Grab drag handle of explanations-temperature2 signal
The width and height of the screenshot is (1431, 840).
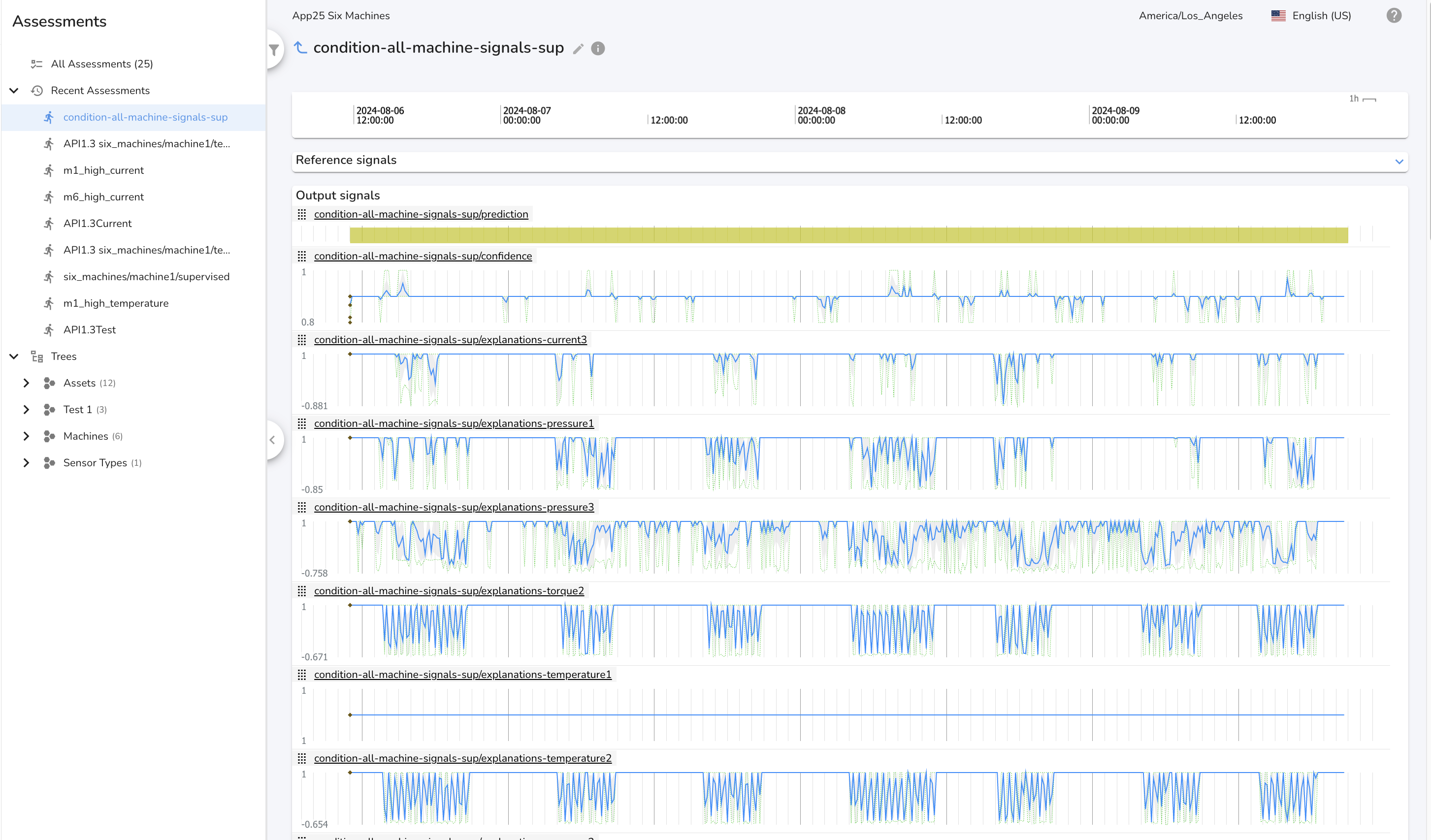302,758
